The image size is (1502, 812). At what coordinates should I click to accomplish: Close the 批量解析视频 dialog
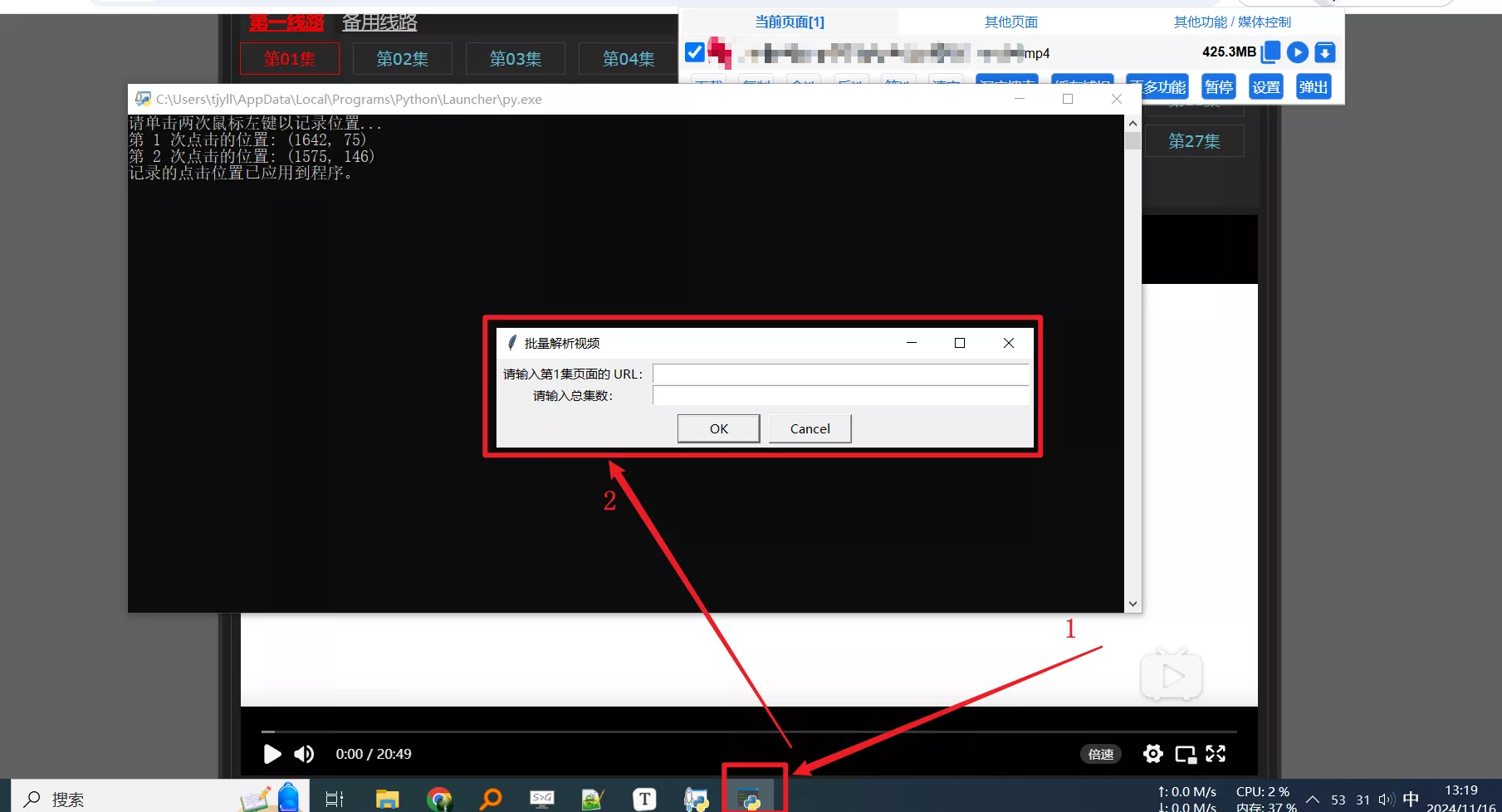click(x=1009, y=343)
